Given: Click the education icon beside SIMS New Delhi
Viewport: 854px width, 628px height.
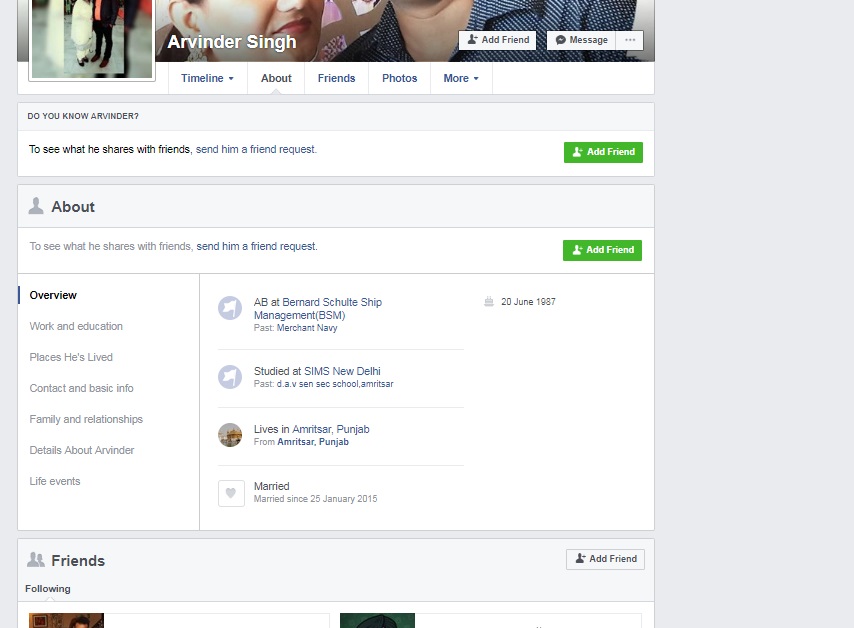Looking at the screenshot, I should [x=230, y=377].
